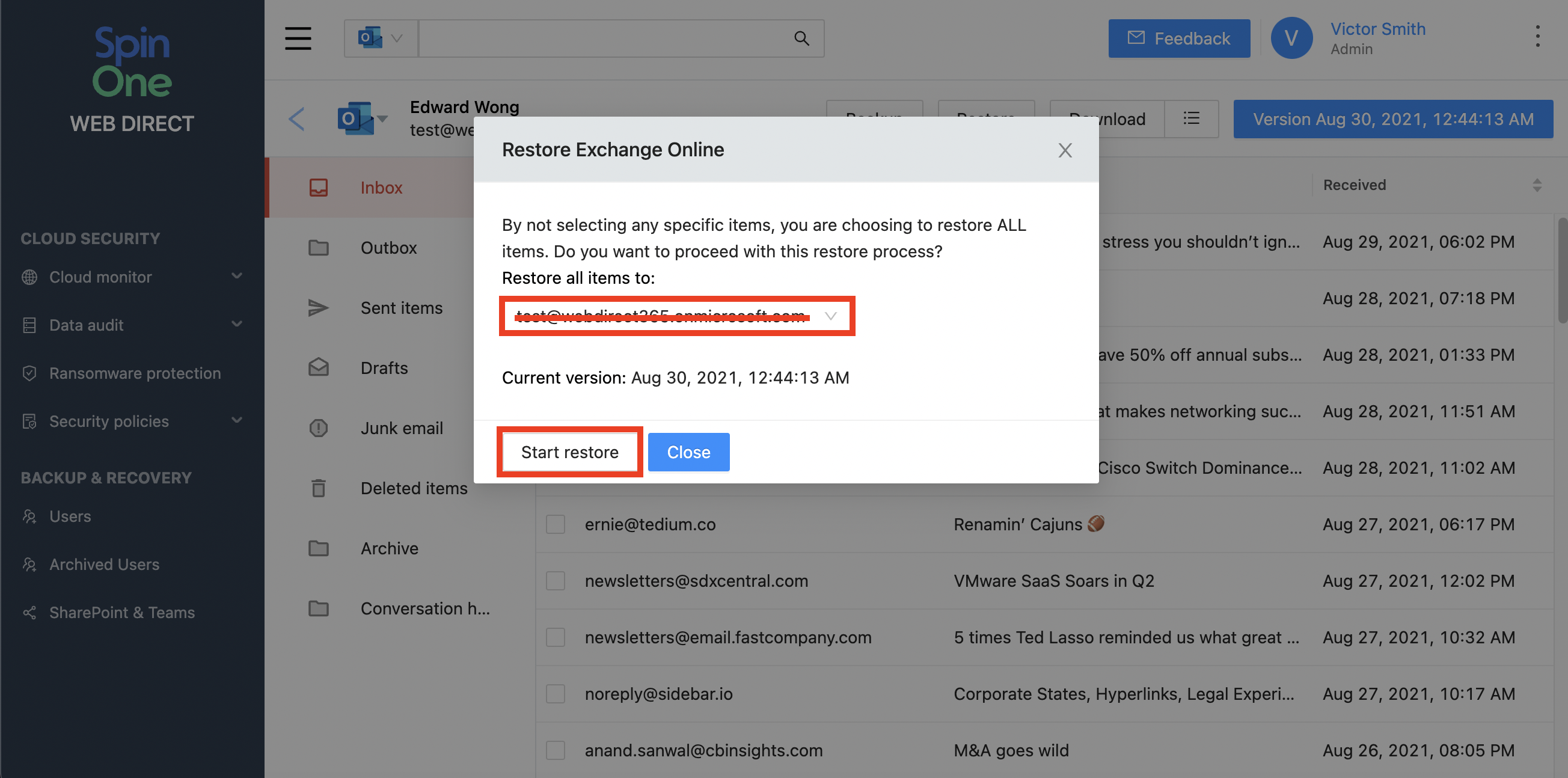Viewport: 1568px width, 778px height.
Task: Click the list view icon beside Download
Action: (x=1190, y=118)
